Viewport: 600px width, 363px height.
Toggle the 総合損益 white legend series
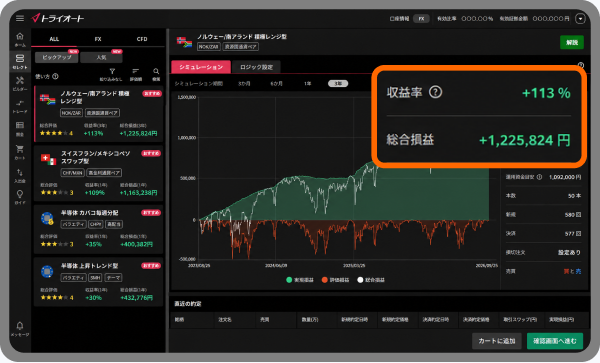[371, 280]
